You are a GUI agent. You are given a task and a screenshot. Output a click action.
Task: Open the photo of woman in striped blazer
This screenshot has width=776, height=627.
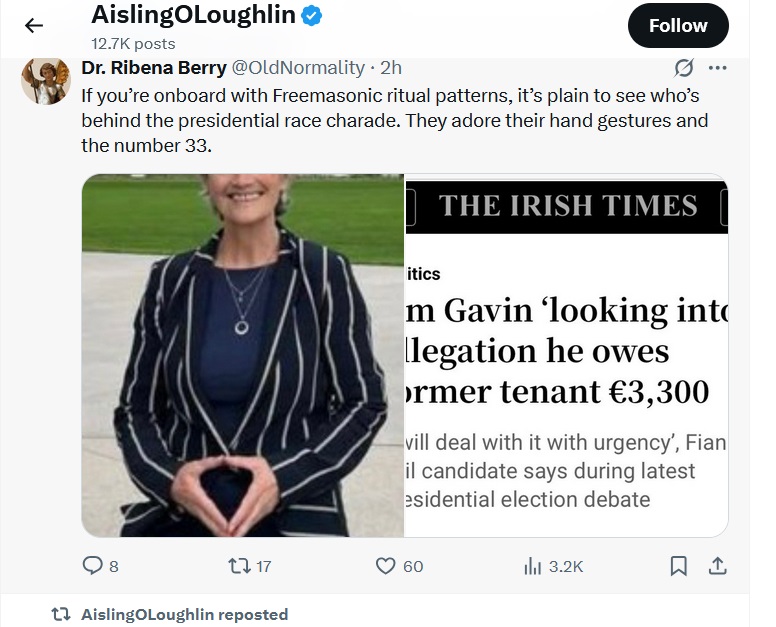(243, 355)
